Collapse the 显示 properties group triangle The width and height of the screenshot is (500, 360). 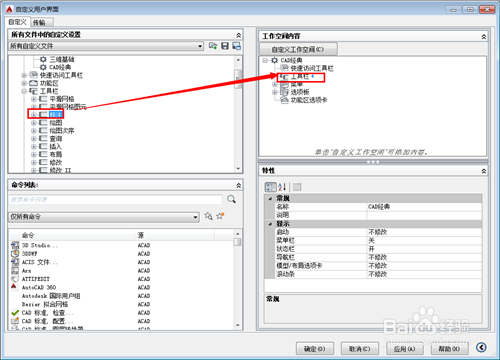pos(270,224)
